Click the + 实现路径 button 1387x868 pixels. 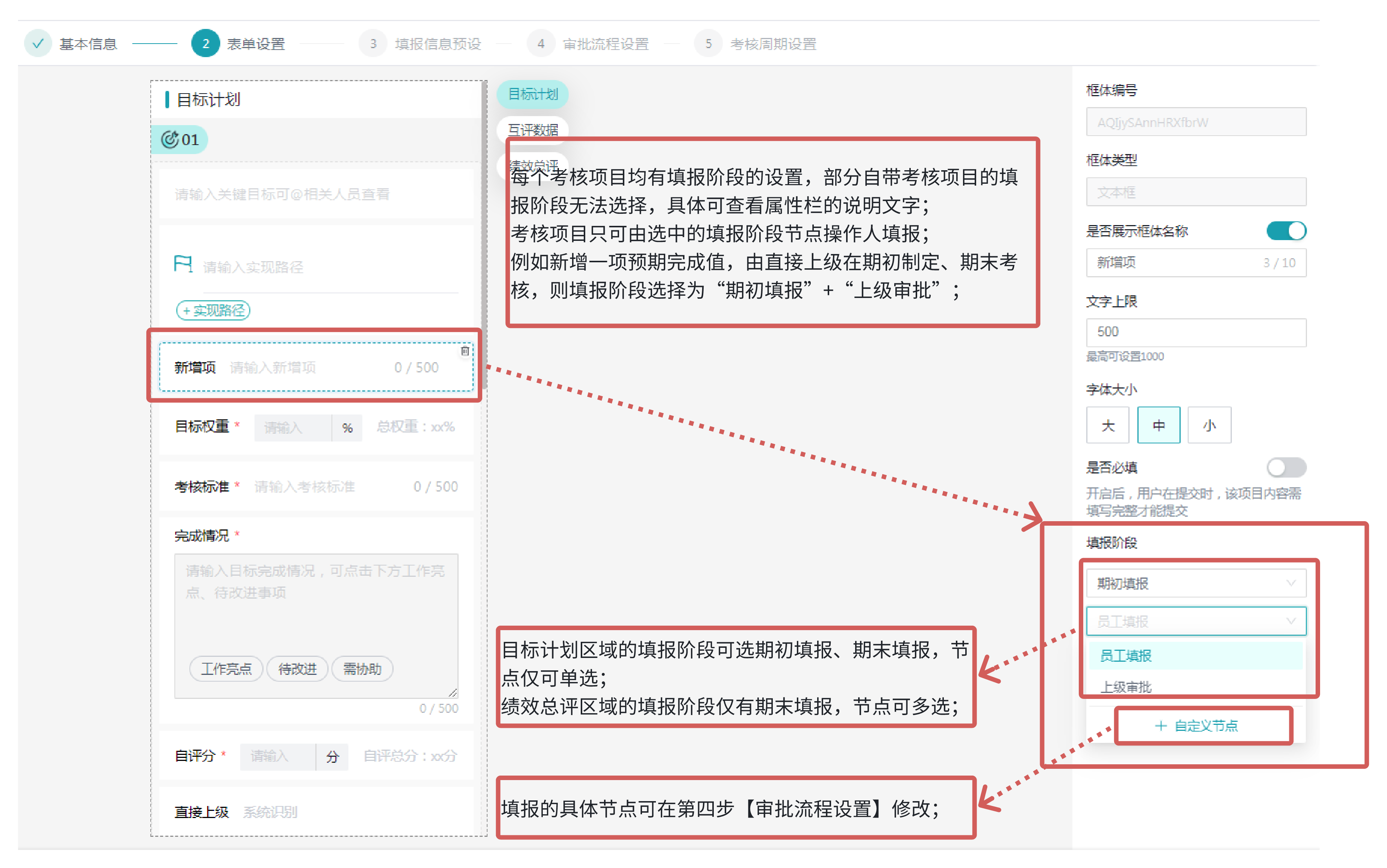click(x=213, y=311)
